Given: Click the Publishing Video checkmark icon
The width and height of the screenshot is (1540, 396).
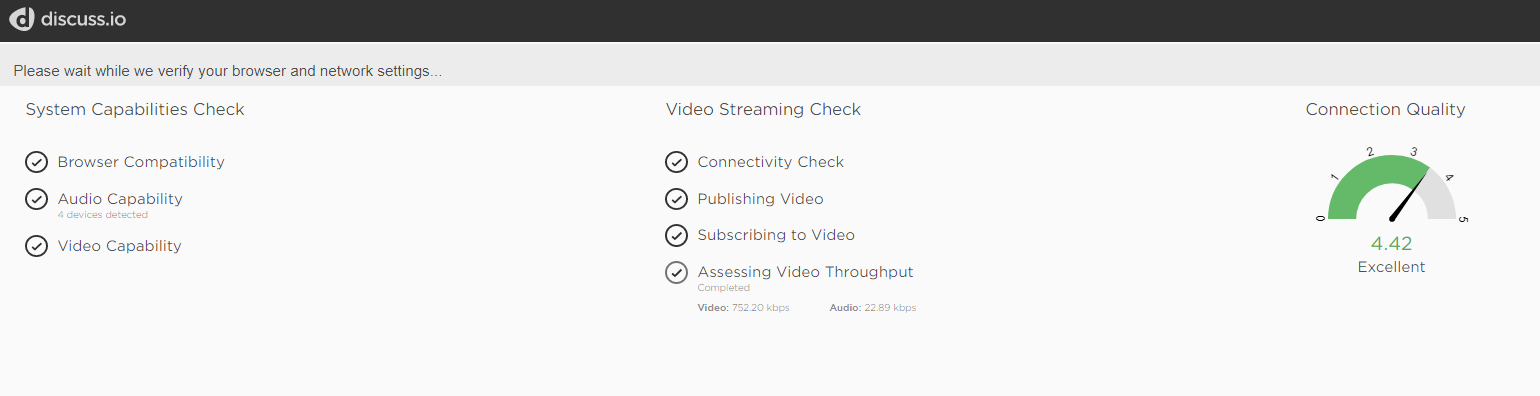Looking at the screenshot, I should [x=677, y=199].
